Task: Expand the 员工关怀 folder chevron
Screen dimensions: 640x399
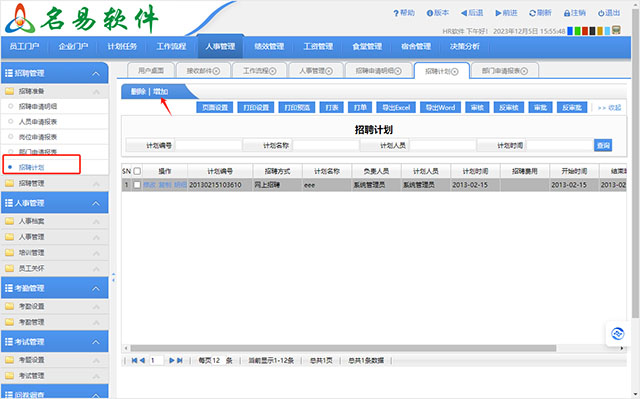Action: 96,269
